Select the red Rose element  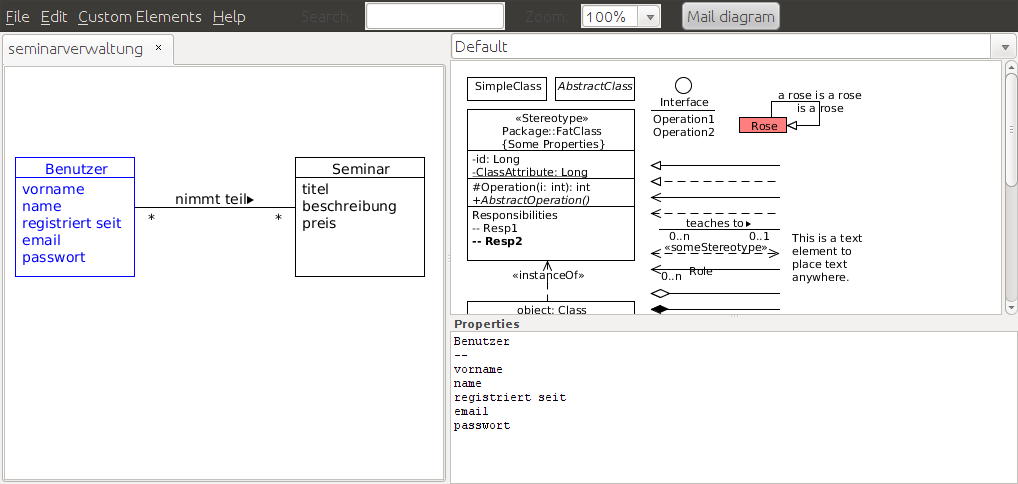[x=763, y=126]
